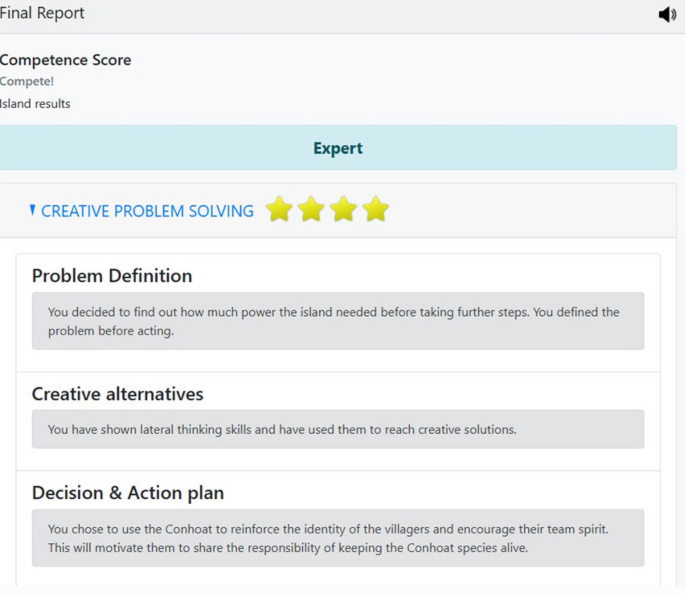
Task: Select the Decision & Action plan heading
Action: click(x=128, y=493)
